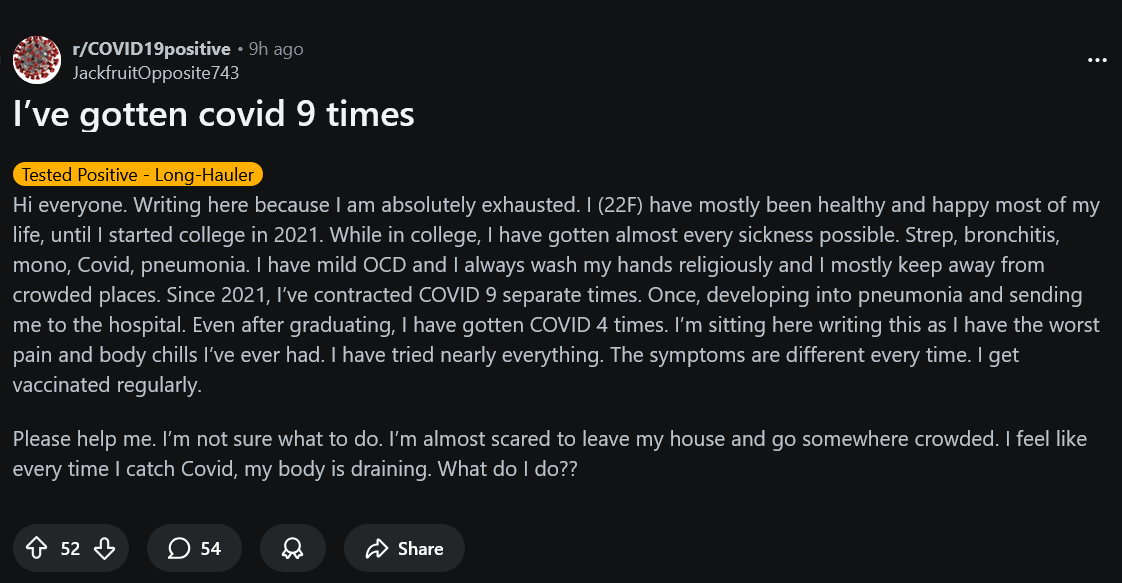Open the r/COVID19positive subreddit link
Screen dimensions: 1122x583
click(x=152, y=49)
